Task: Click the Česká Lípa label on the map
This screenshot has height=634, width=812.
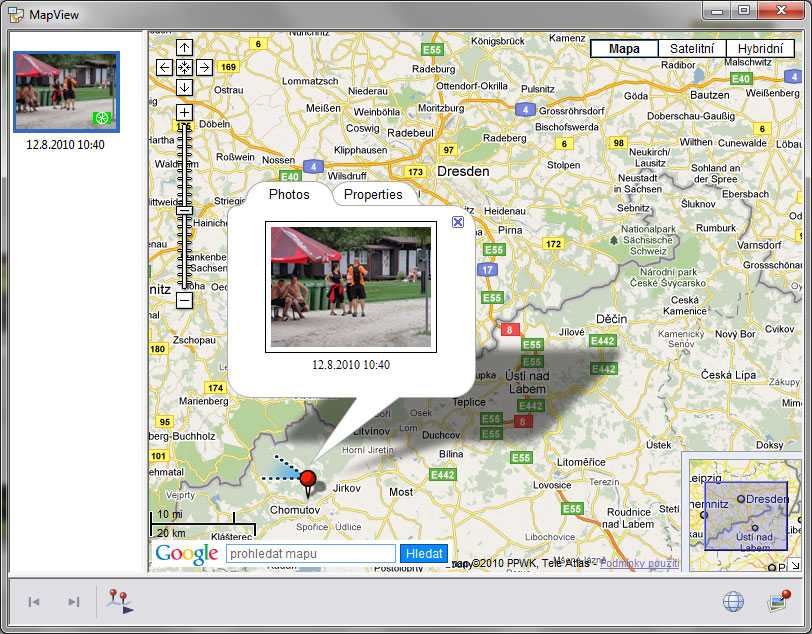Action: (x=728, y=375)
